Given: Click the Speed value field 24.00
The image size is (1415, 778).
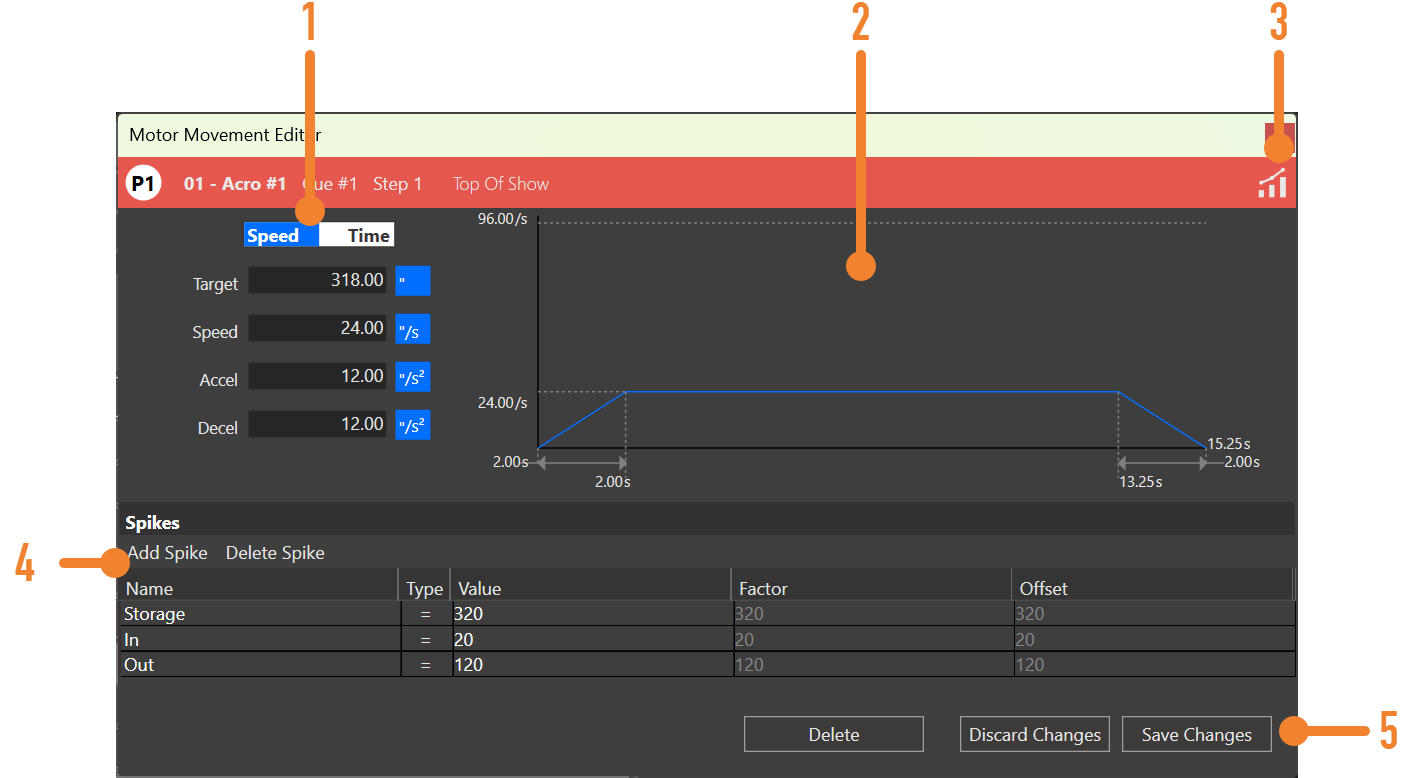Looking at the screenshot, I should (x=317, y=328).
